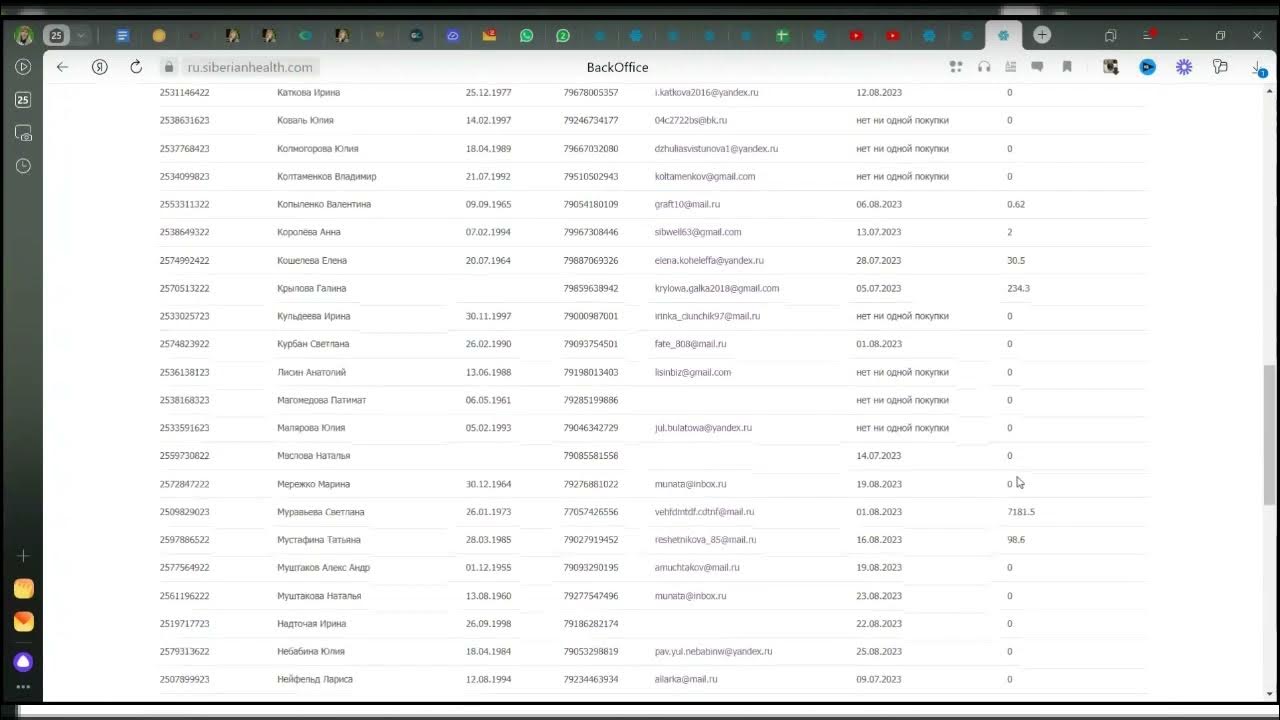Open the sidebar three dots menu
The height and width of the screenshot is (720, 1280).
(24, 687)
